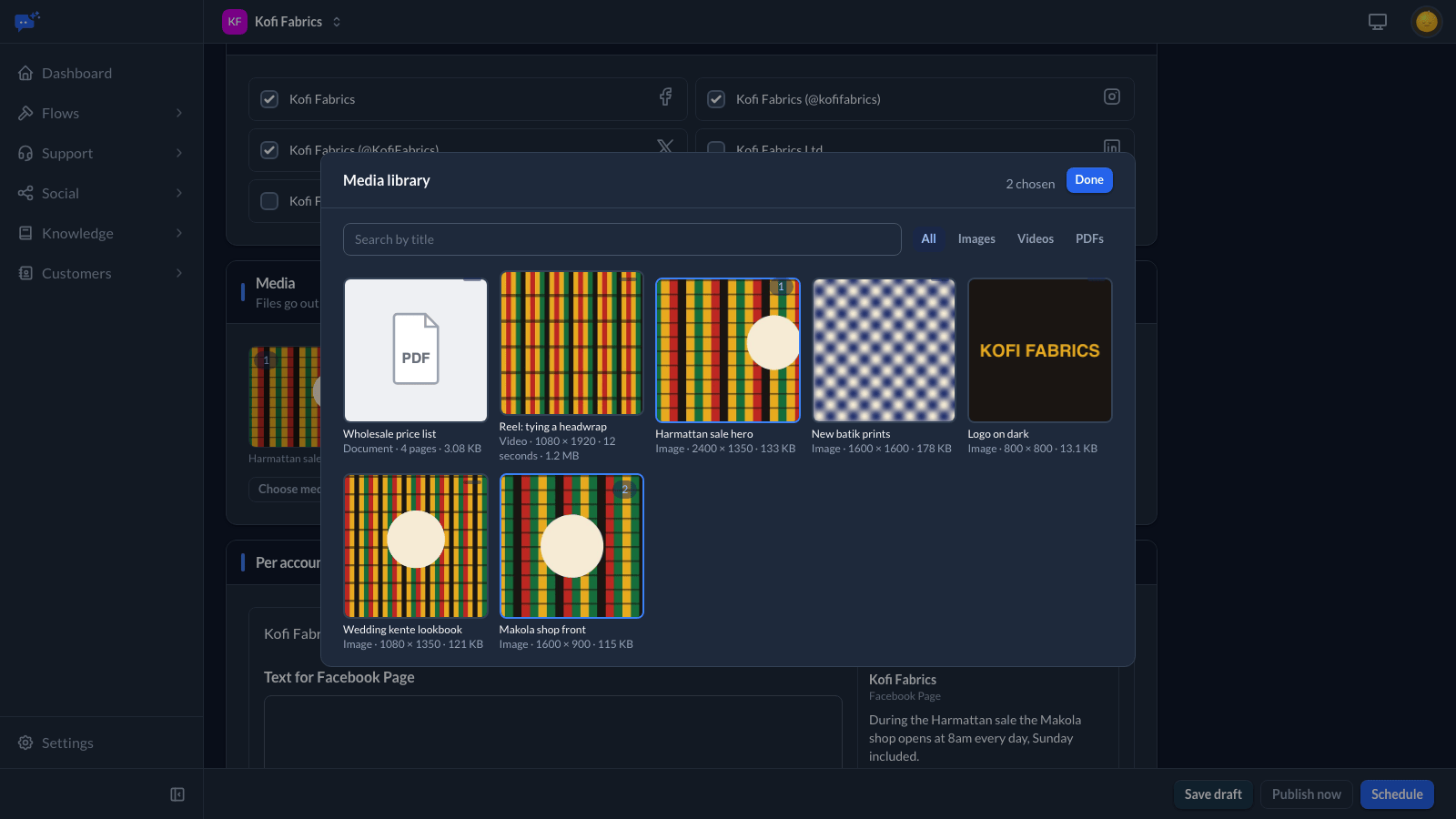Click Done in Media library
Viewport: 1456px width, 819px height.
pyautogui.click(x=1089, y=180)
